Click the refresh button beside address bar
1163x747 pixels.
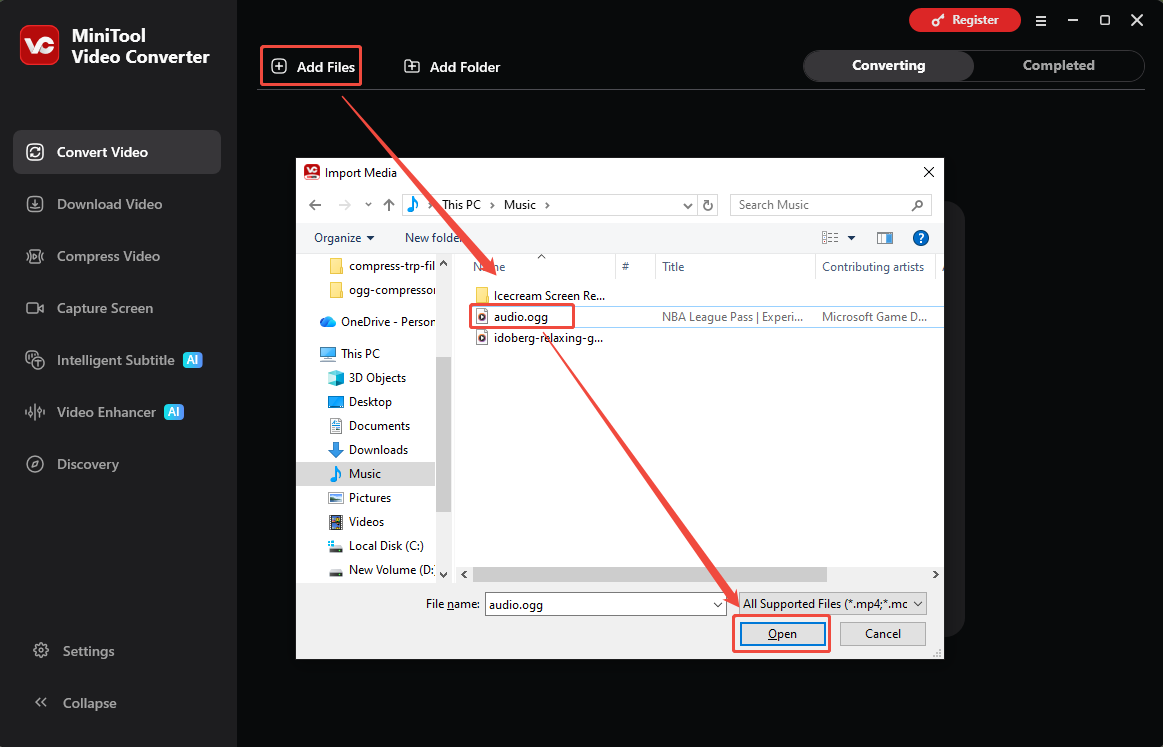[708, 205]
